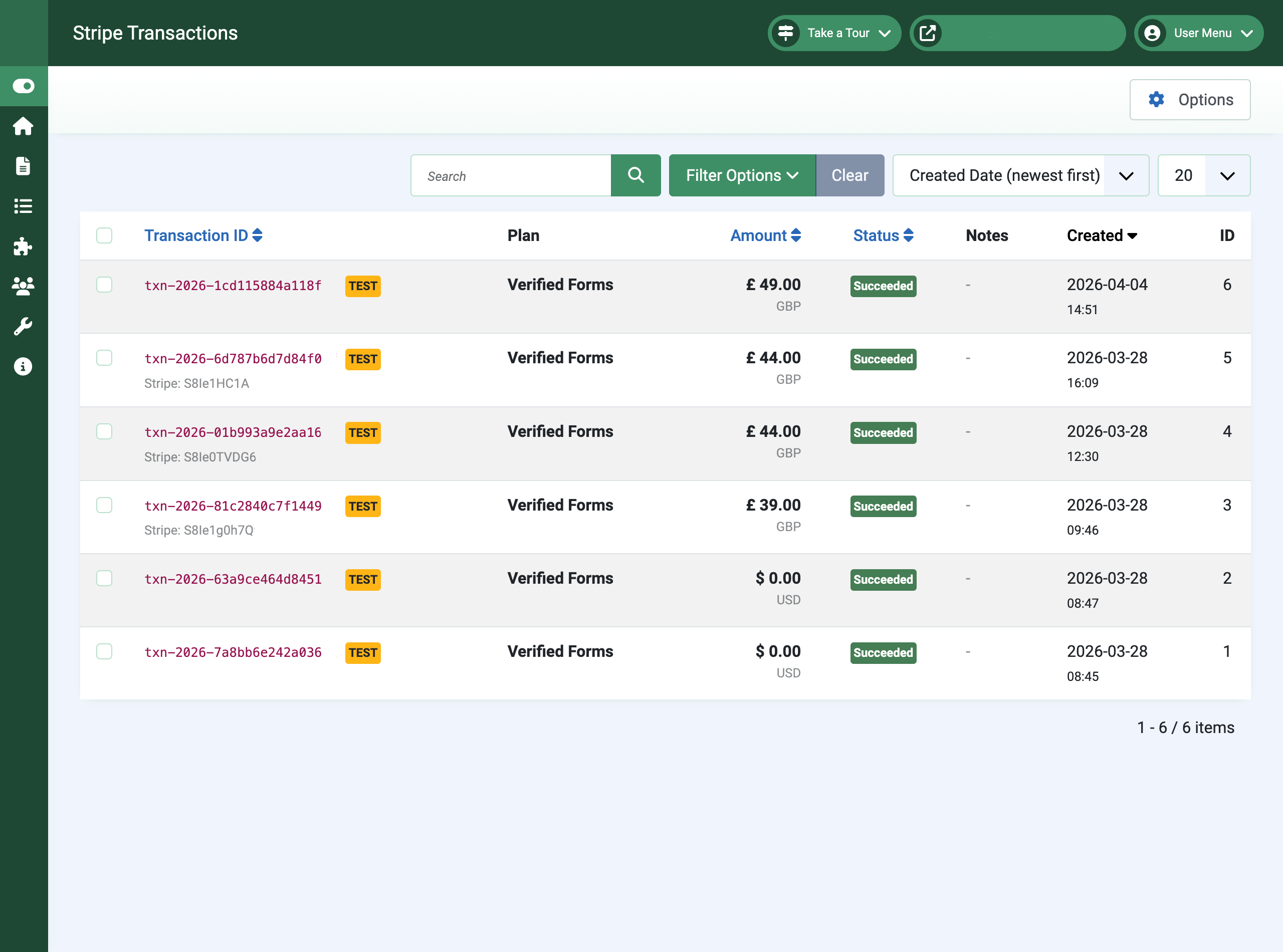This screenshot has width=1283, height=952.
Task: Open the Options settings panel
Action: [1190, 99]
